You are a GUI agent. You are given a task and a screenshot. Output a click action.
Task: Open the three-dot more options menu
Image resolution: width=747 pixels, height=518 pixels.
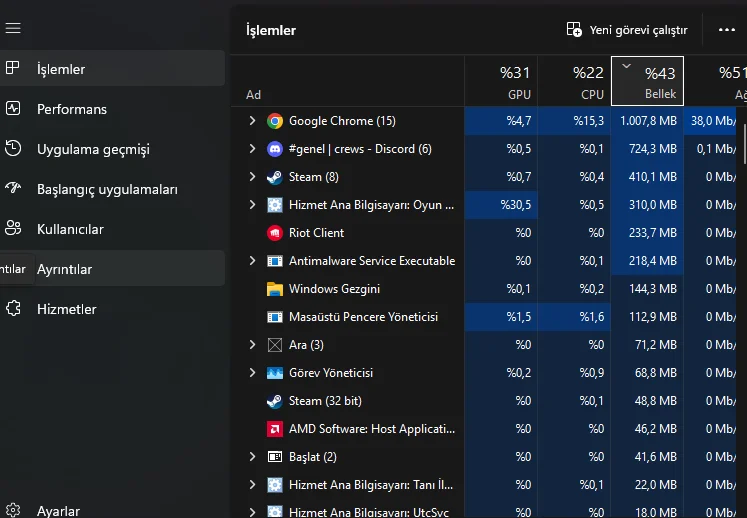coord(727,30)
